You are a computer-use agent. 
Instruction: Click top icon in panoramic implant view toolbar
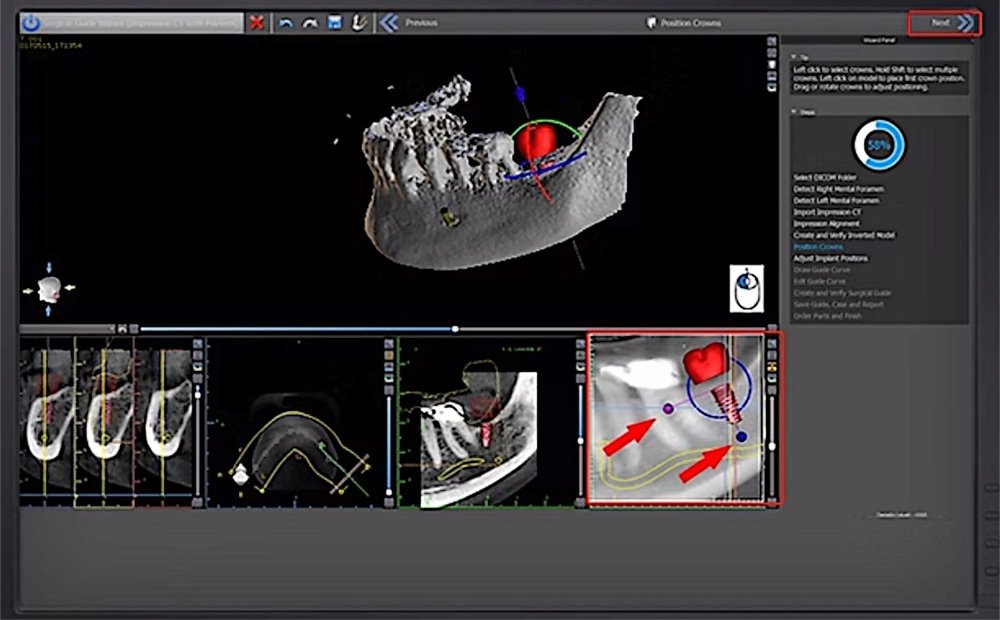(x=580, y=344)
